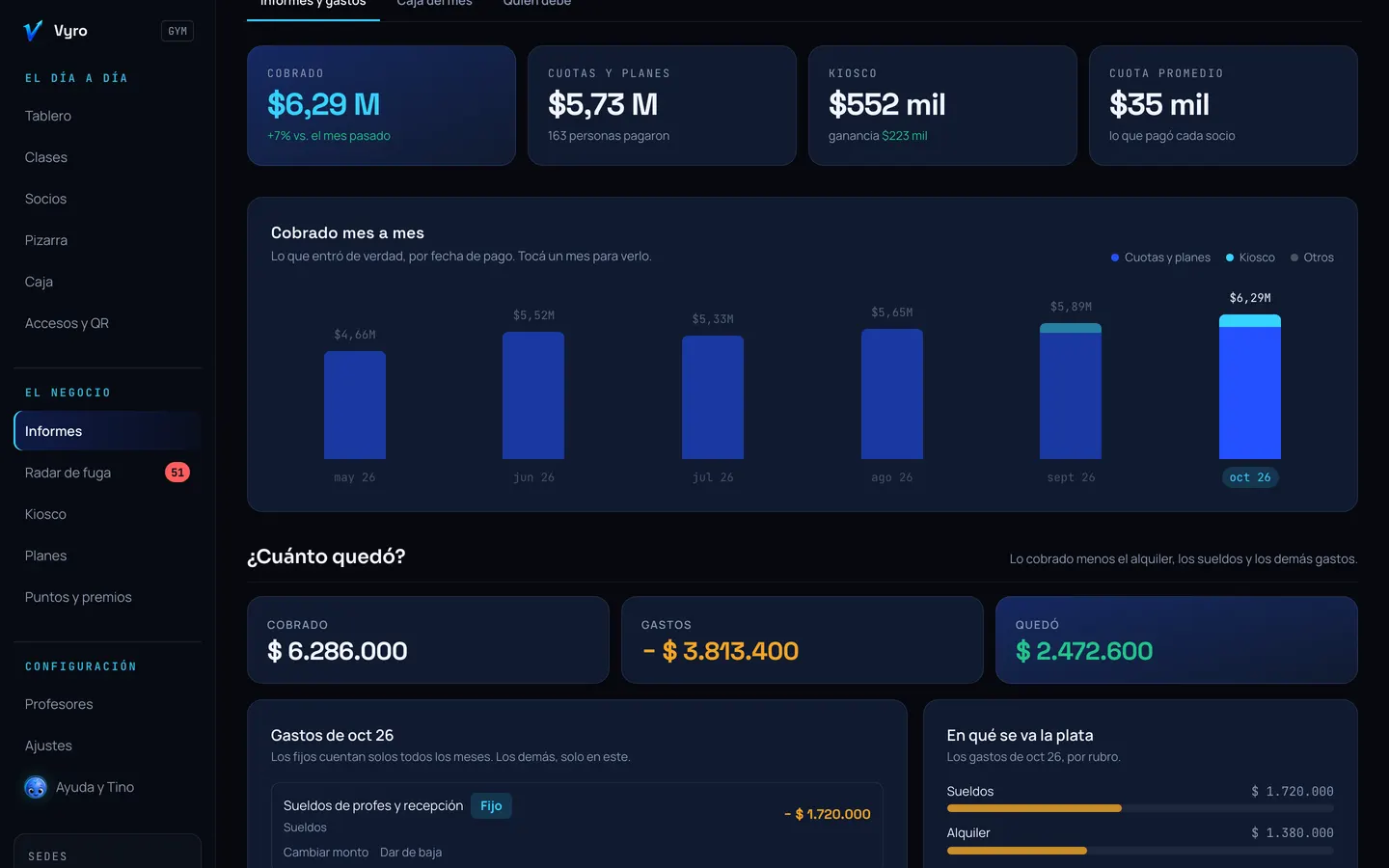Toggle the Kiosco legend entry in the chart
The image size is (1389, 868).
tap(1250, 258)
